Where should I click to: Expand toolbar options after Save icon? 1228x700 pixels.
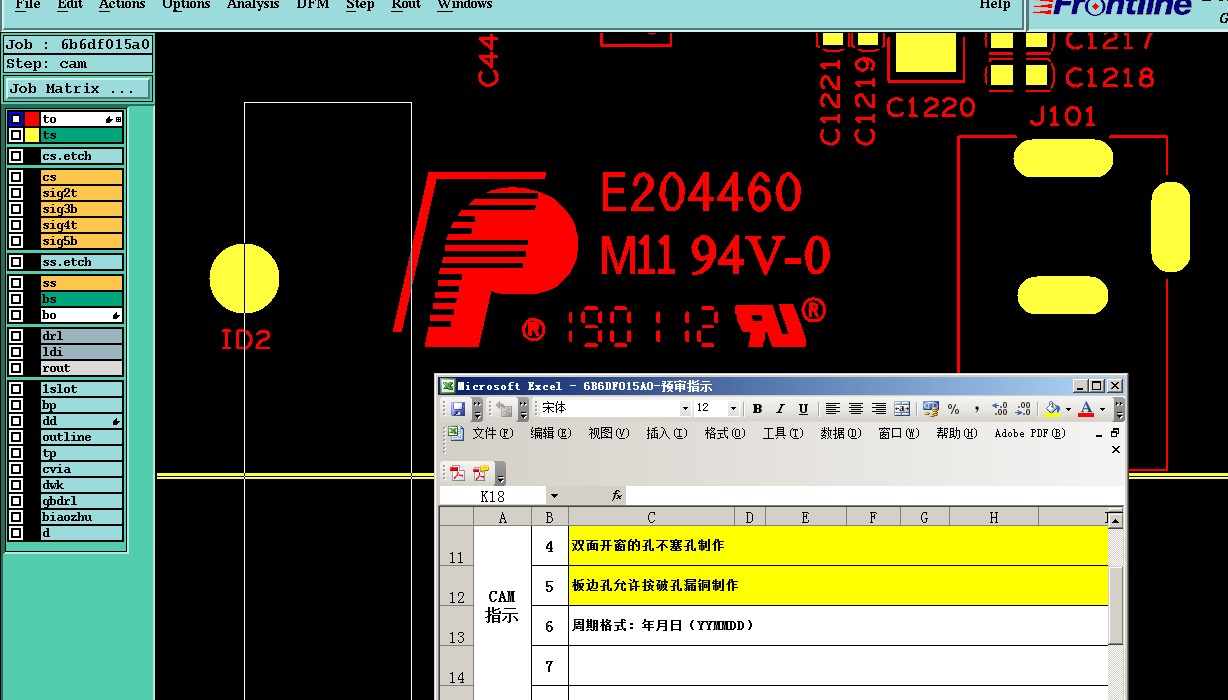(477, 409)
